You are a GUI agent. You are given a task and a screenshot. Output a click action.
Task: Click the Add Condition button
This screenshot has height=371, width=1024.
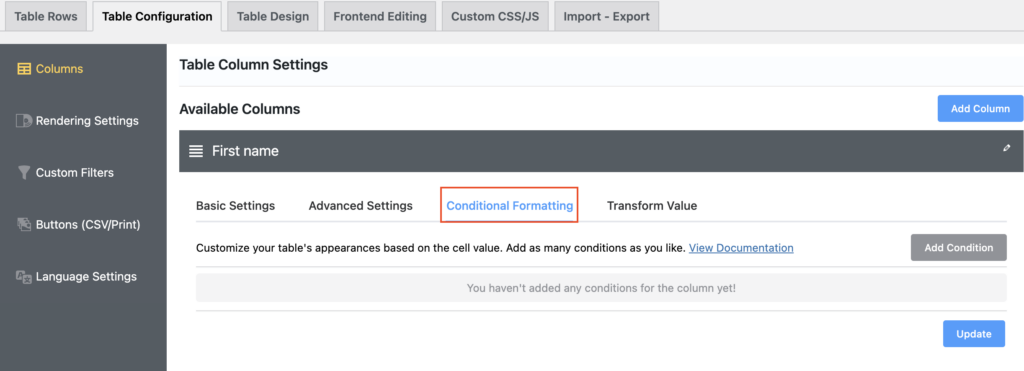tap(959, 248)
